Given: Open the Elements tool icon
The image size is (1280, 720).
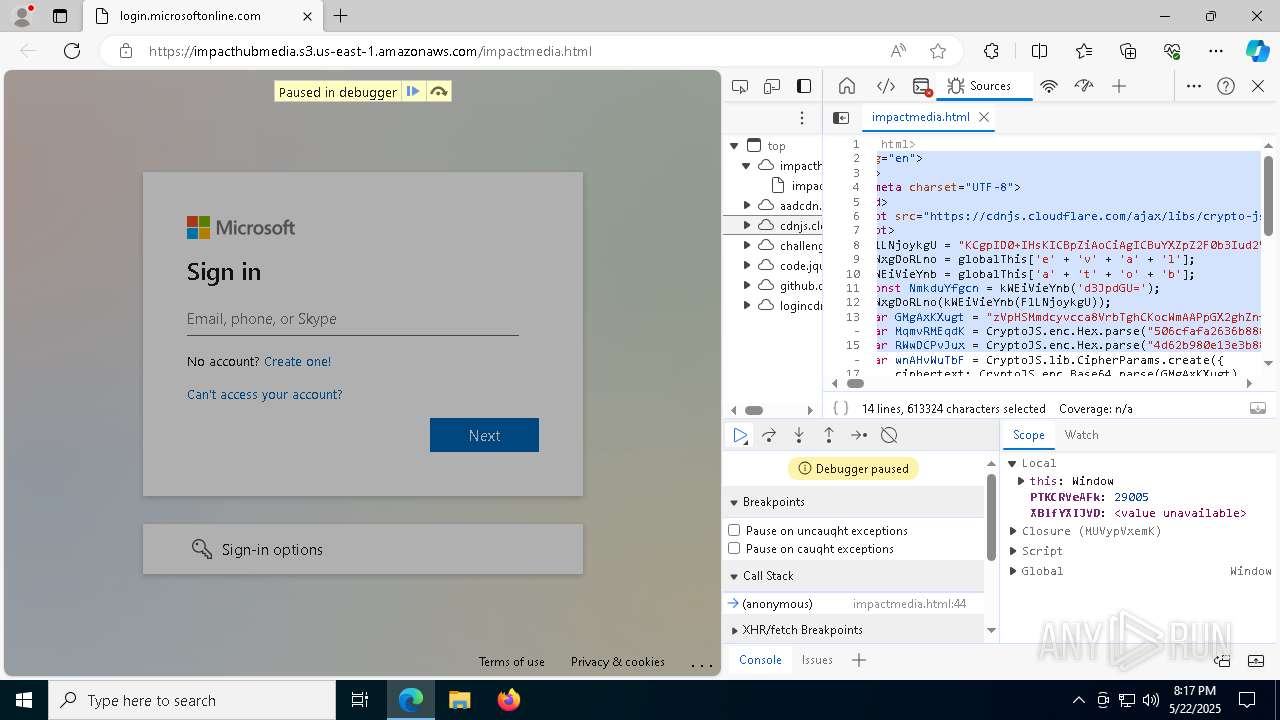Looking at the screenshot, I should (x=885, y=86).
